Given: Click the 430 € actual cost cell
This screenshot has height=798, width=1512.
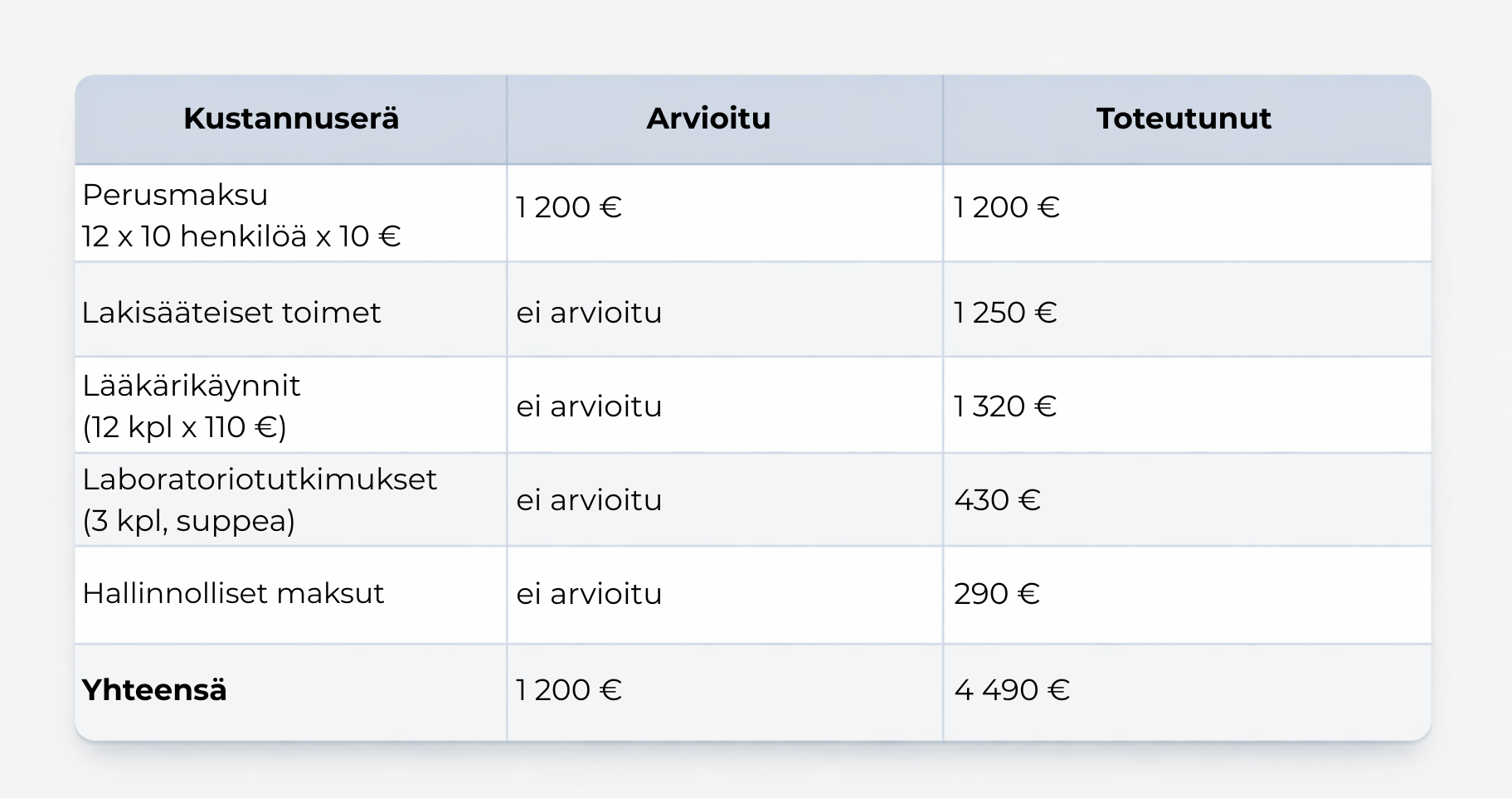Looking at the screenshot, I should (x=997, y=500).
